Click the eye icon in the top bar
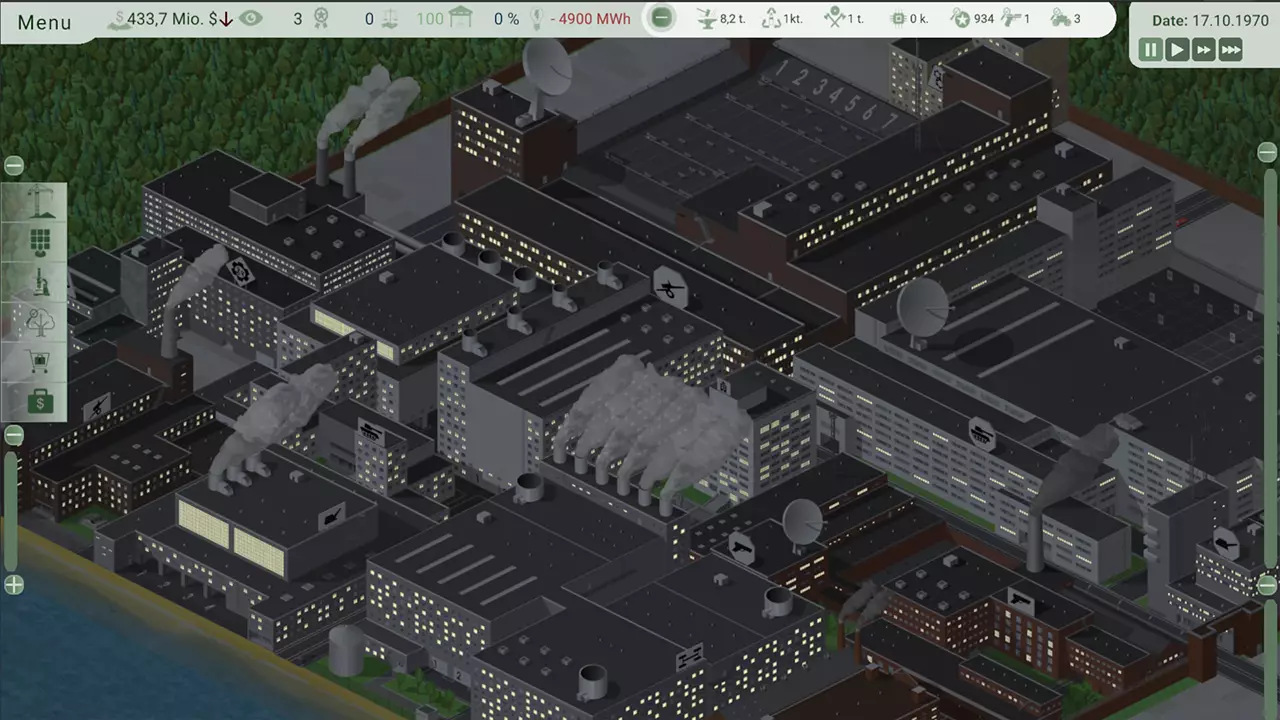1280x720 pixels. [x=251, y=18]
